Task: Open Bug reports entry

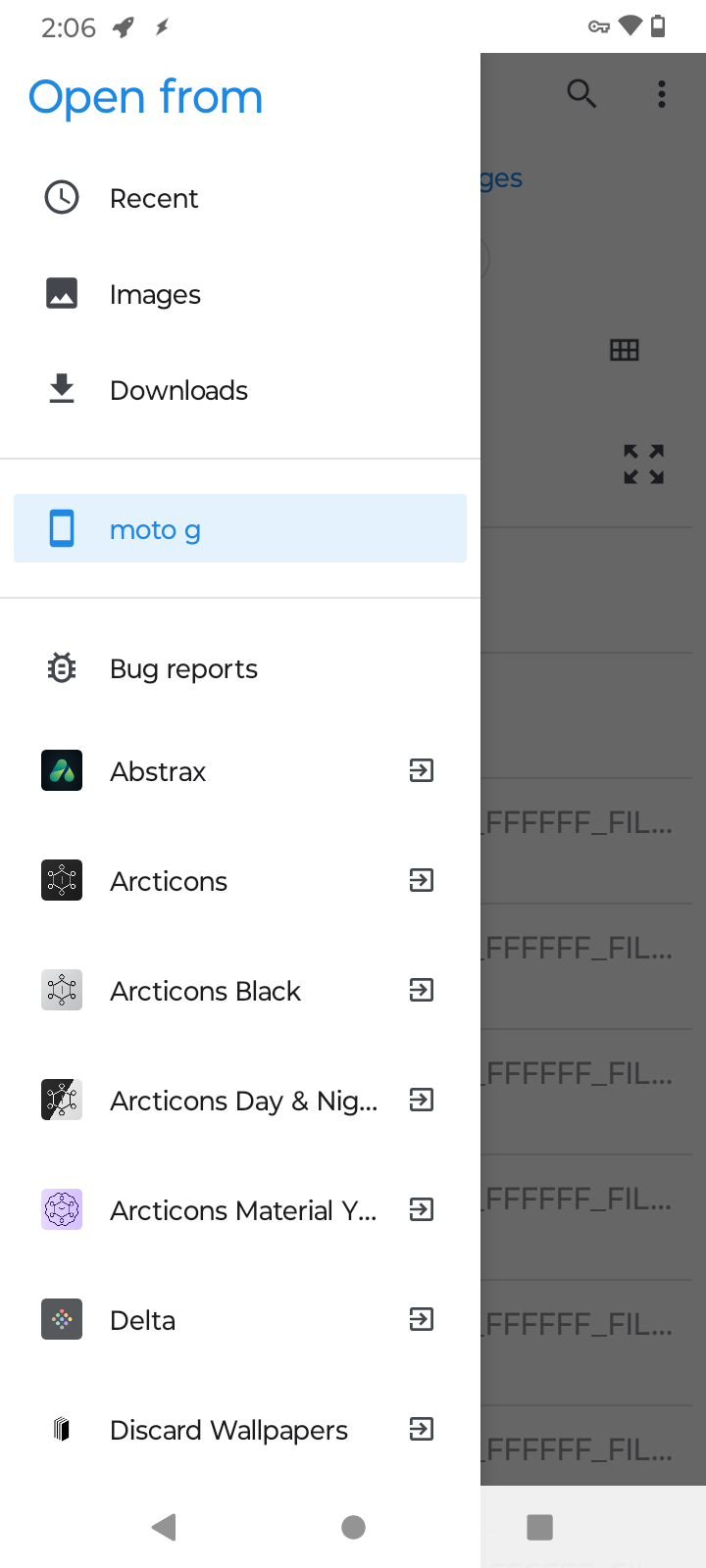Action: [183, 668]
